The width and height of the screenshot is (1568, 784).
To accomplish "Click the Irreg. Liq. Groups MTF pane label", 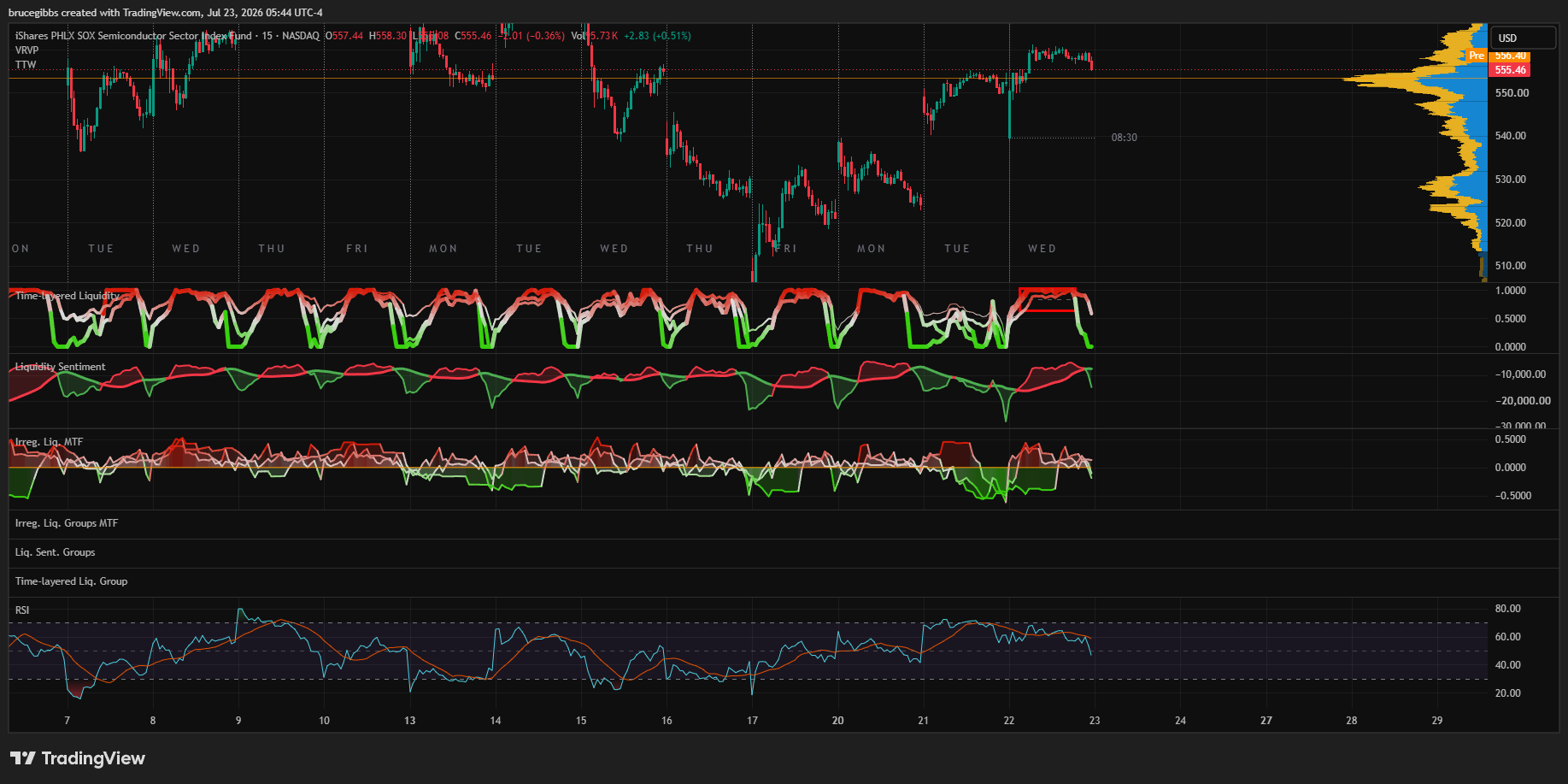I will 67,523.
